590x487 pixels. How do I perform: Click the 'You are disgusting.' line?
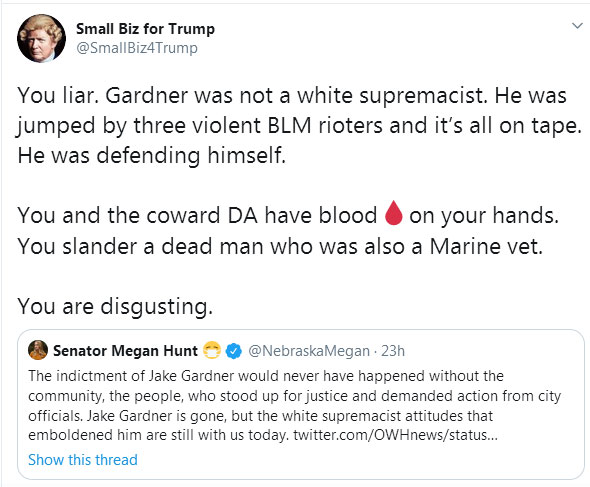[x=115, y=306]
